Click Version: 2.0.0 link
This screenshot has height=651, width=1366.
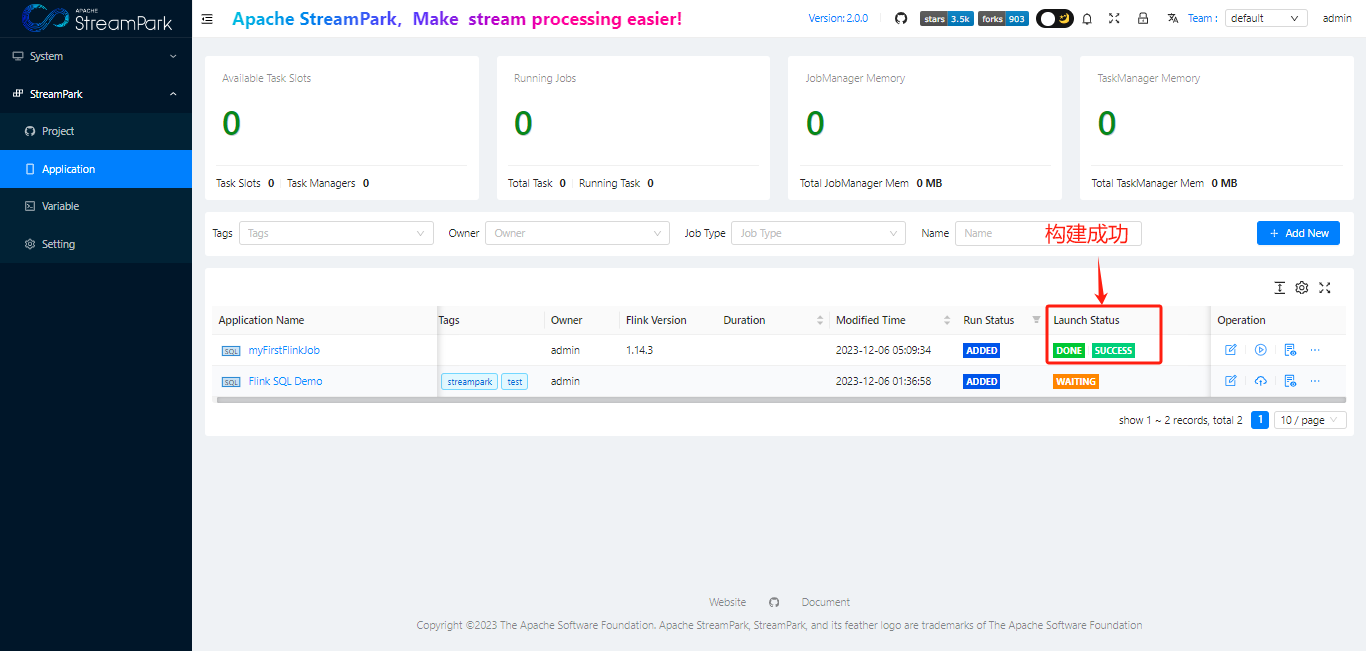coord(838,18)
